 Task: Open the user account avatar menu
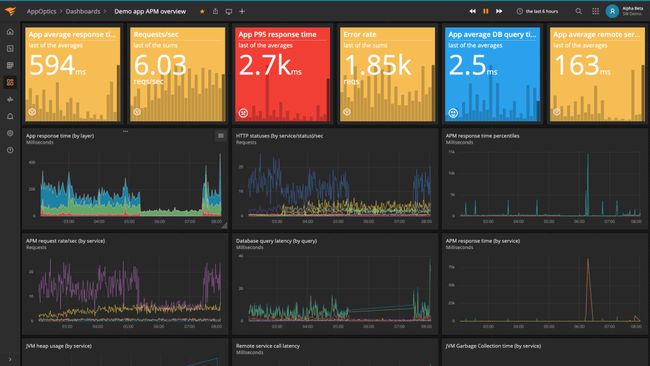(x=612, y=11)
